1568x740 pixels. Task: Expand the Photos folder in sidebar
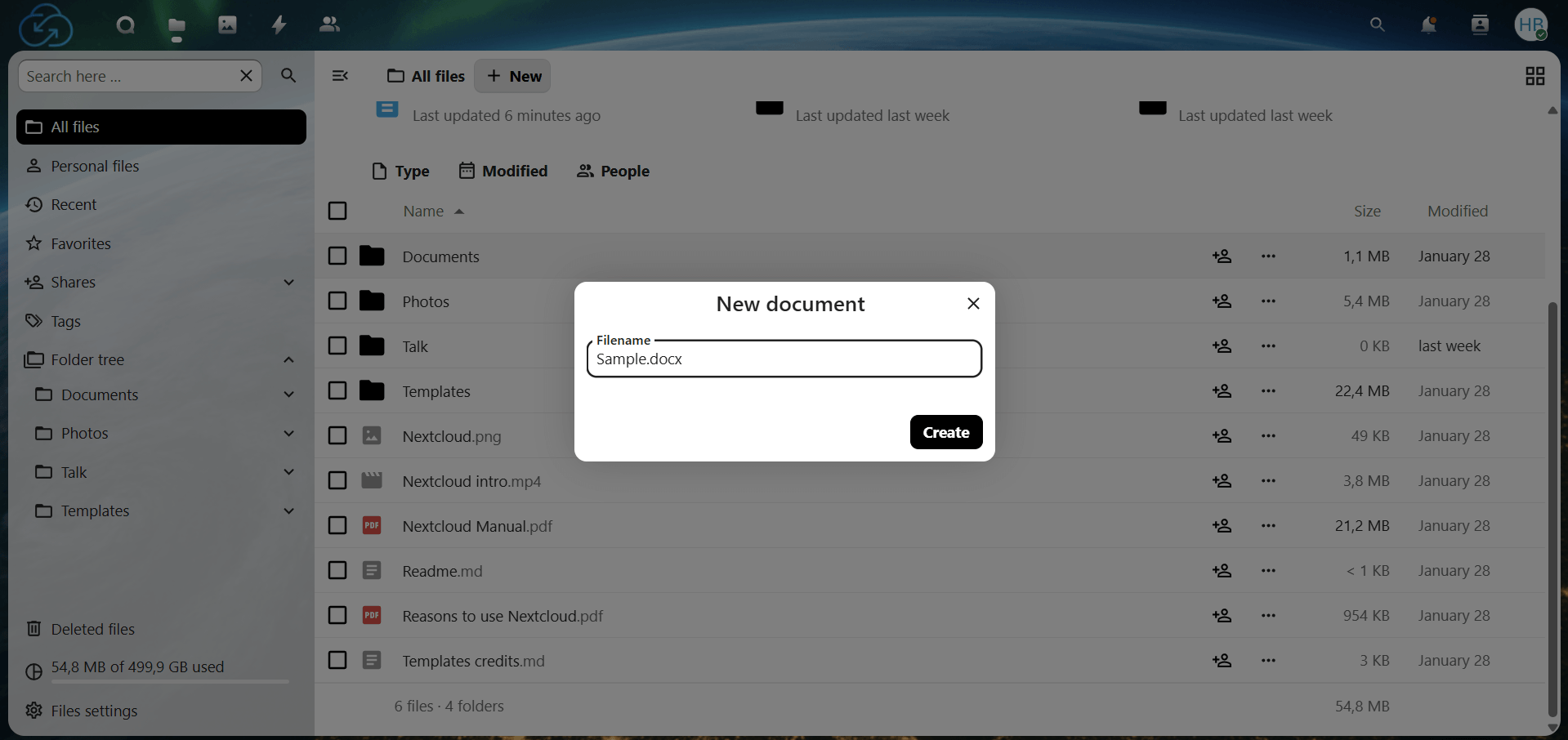[288, 433]
